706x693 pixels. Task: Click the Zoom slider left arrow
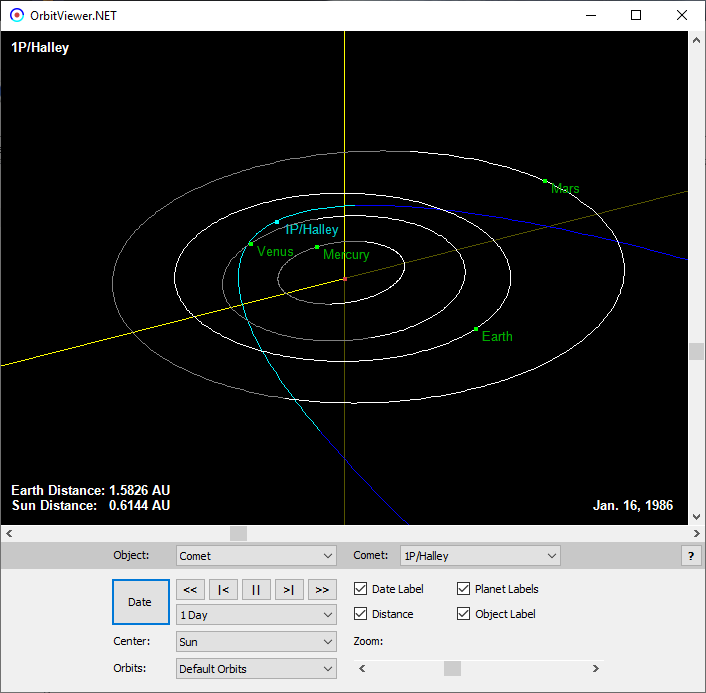(362, 669)
